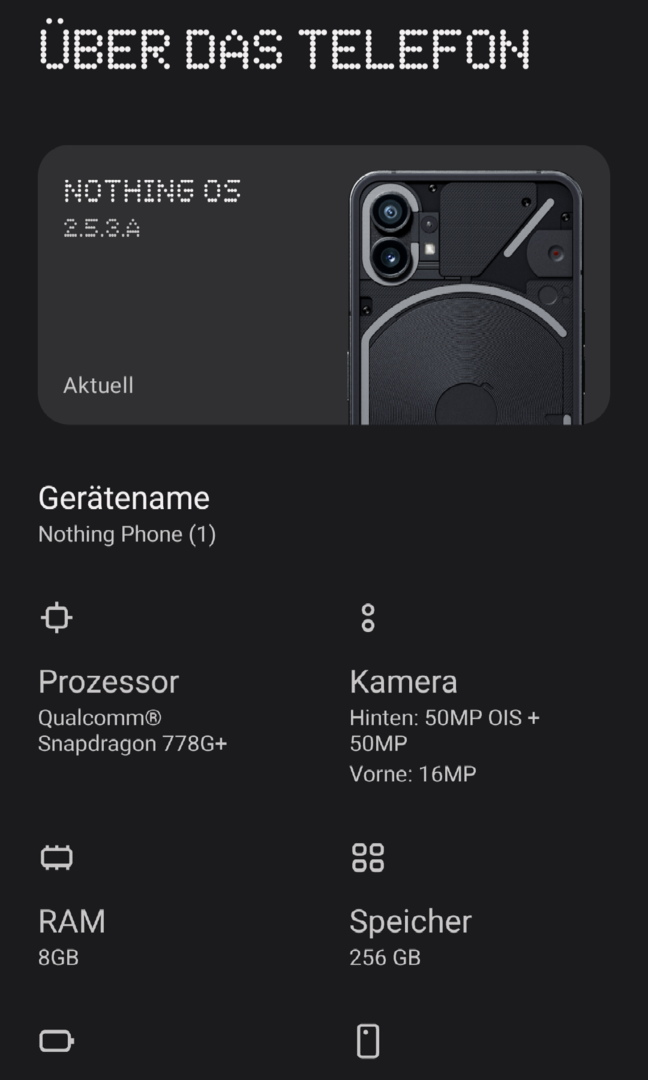Open the Gerätename setting

point(124,498)
